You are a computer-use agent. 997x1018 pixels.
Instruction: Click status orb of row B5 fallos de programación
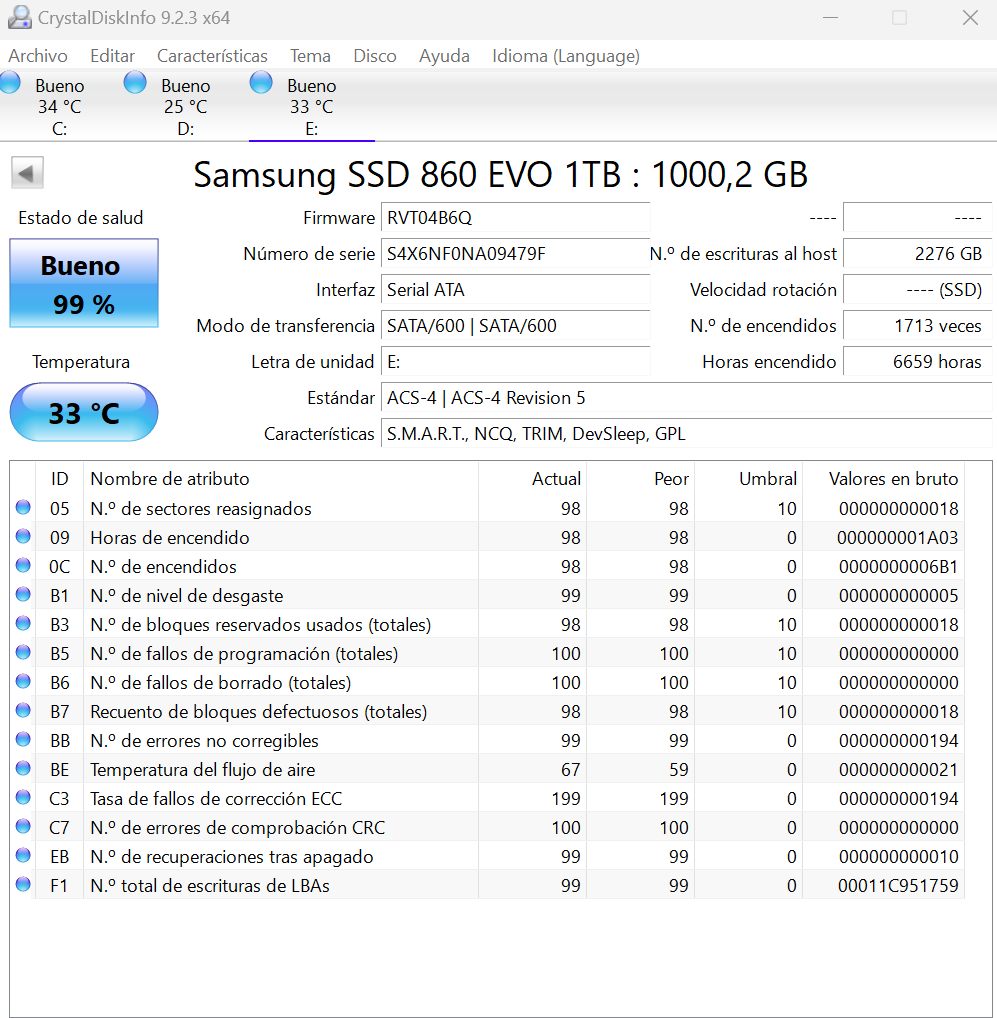click(x=23, y=652)
